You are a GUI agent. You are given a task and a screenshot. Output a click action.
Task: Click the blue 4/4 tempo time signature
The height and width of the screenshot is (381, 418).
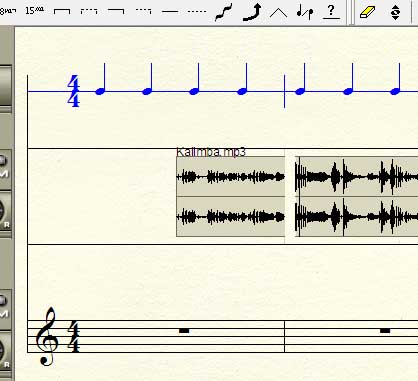pyautogui.click(x=74, y=91)
